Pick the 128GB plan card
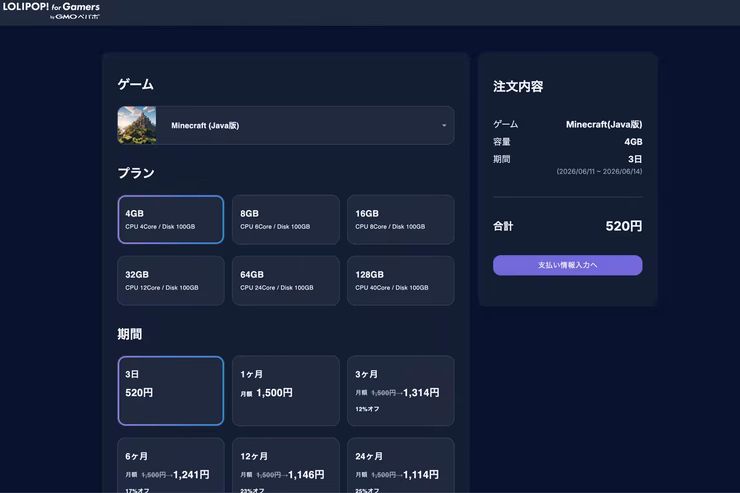 (401, 281)
